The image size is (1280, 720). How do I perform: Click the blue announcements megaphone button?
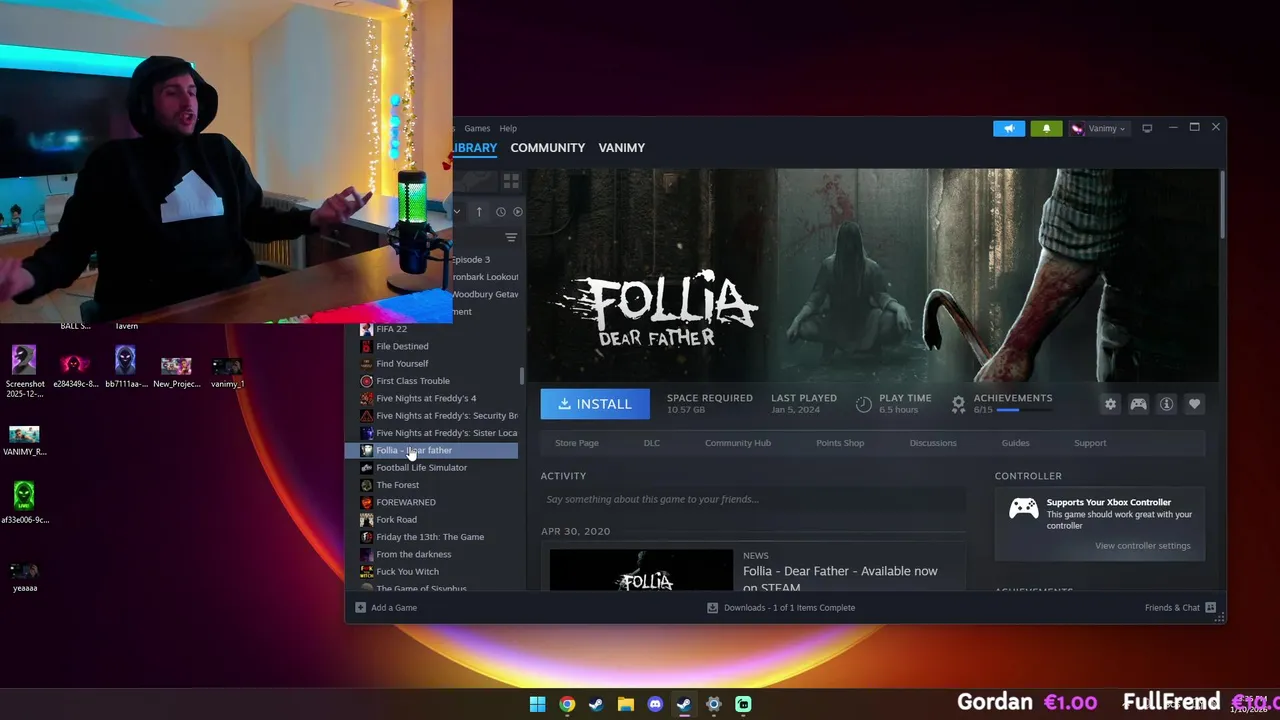[1009, 128]
